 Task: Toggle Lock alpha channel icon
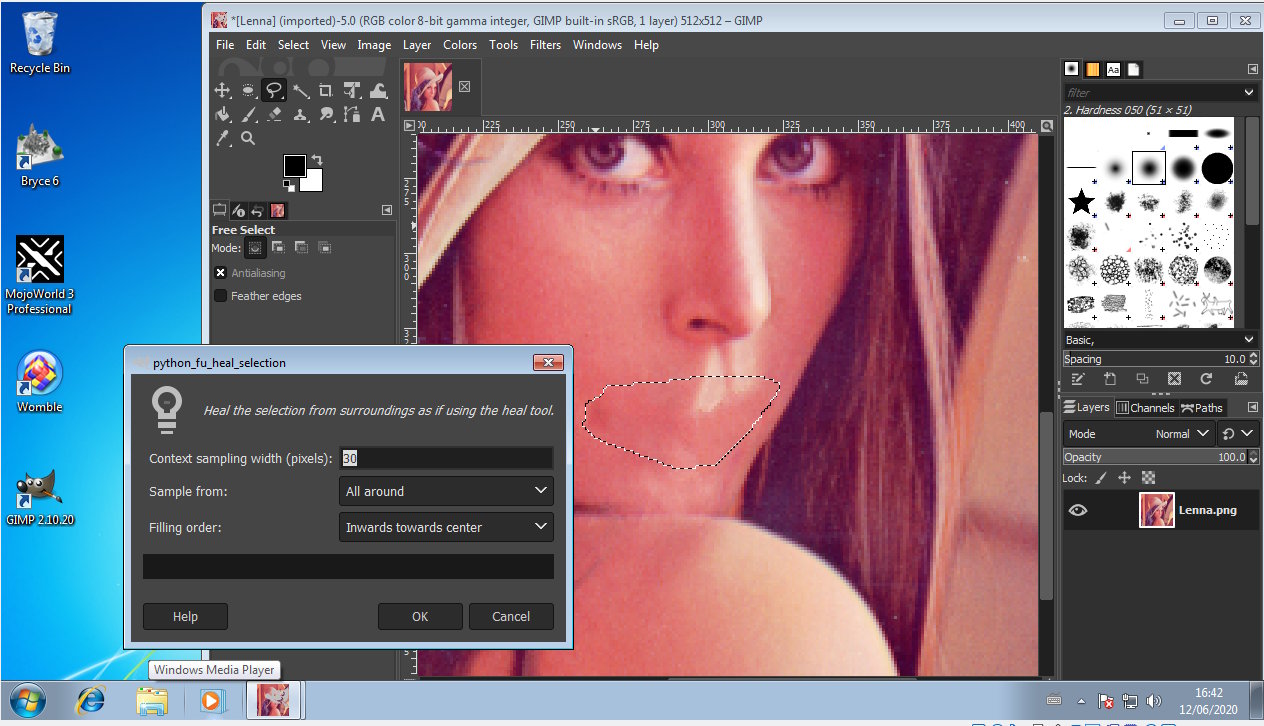pos(1148,478)
